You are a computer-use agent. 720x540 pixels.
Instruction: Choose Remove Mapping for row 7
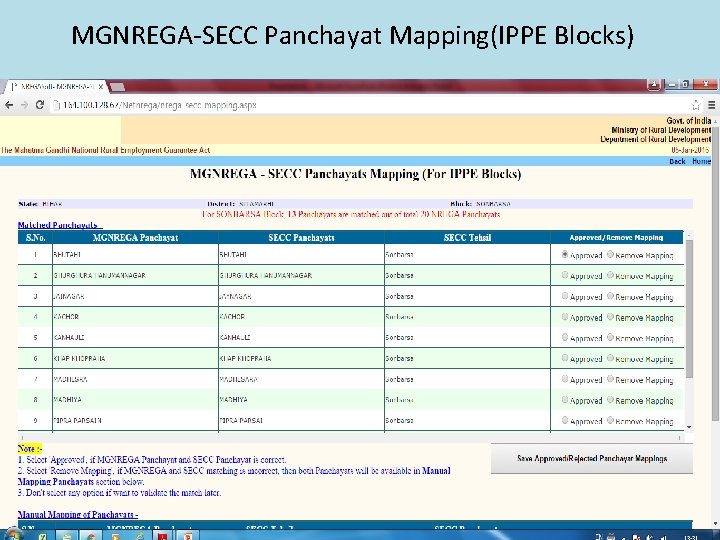610,379
